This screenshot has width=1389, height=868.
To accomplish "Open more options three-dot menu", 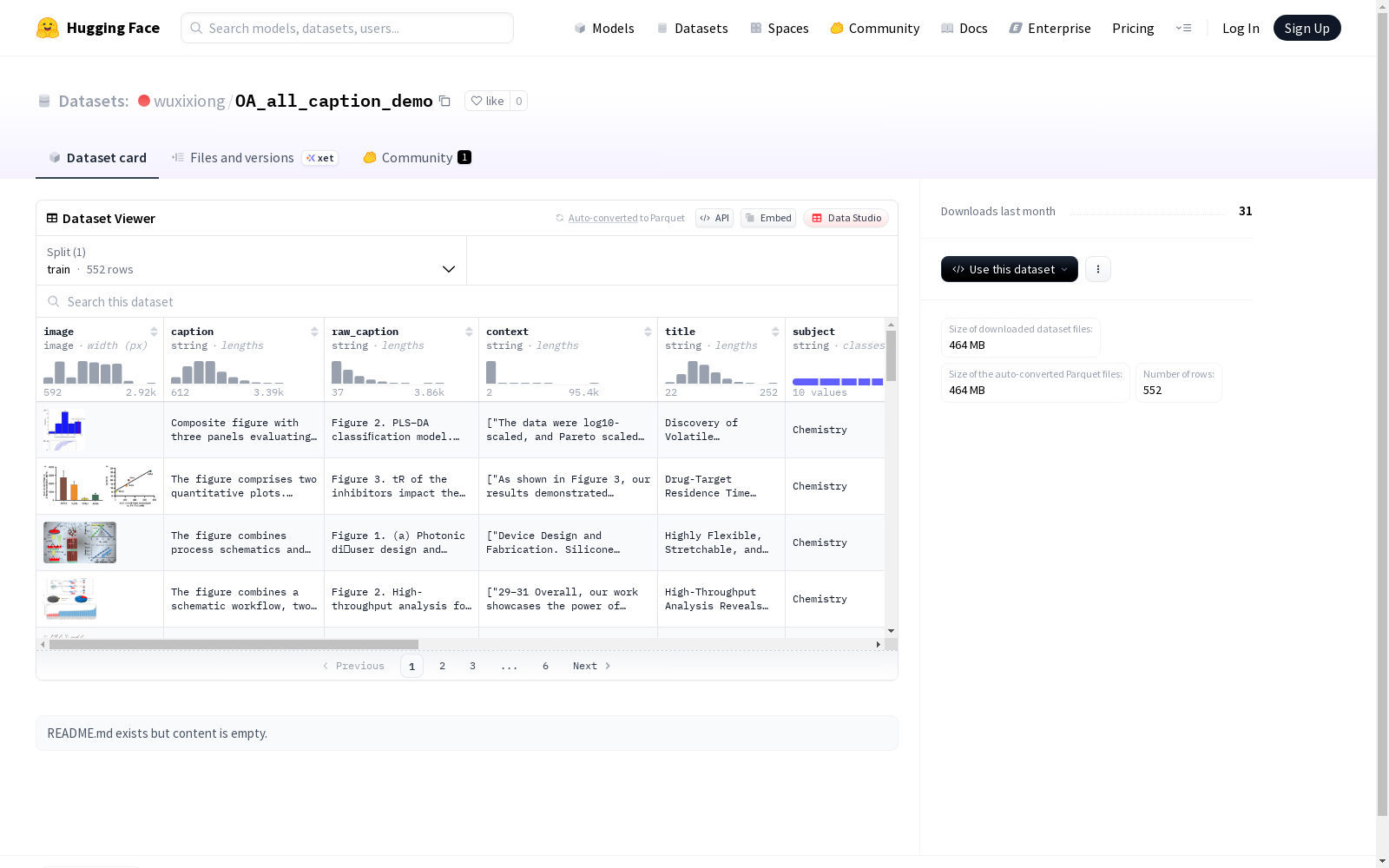I will click(1098, 269).
